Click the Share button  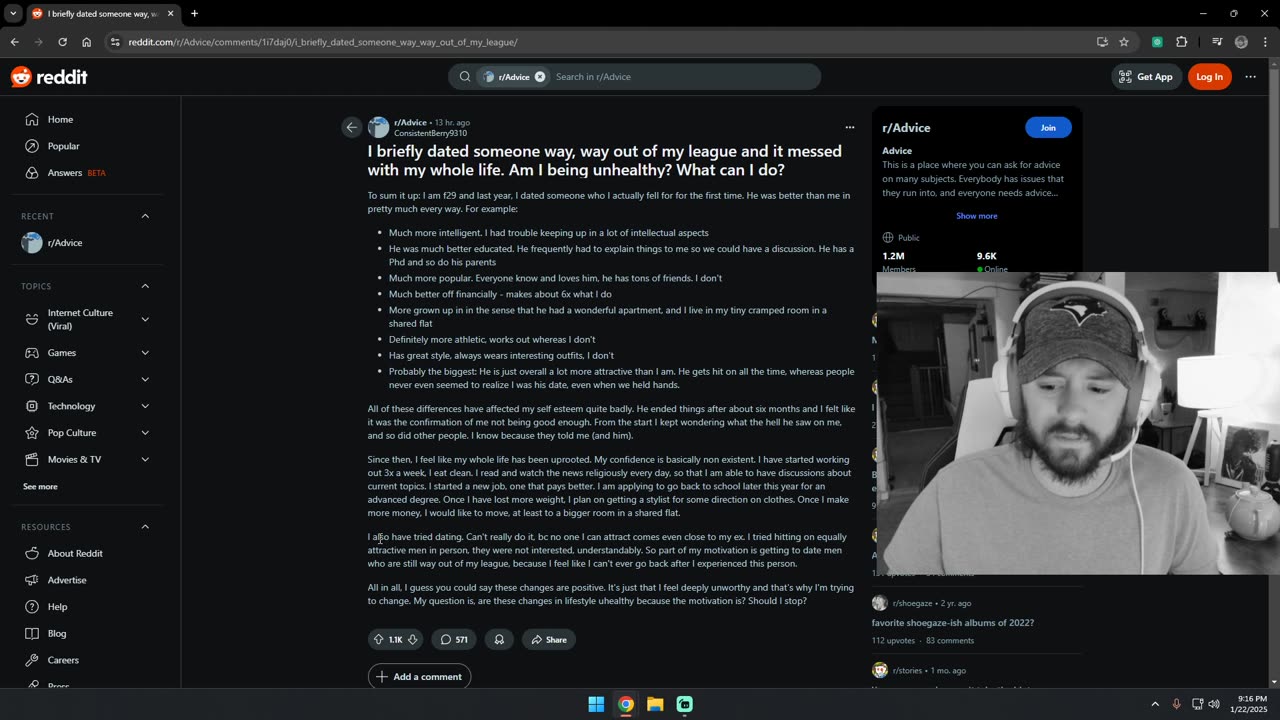pos(549,640)
